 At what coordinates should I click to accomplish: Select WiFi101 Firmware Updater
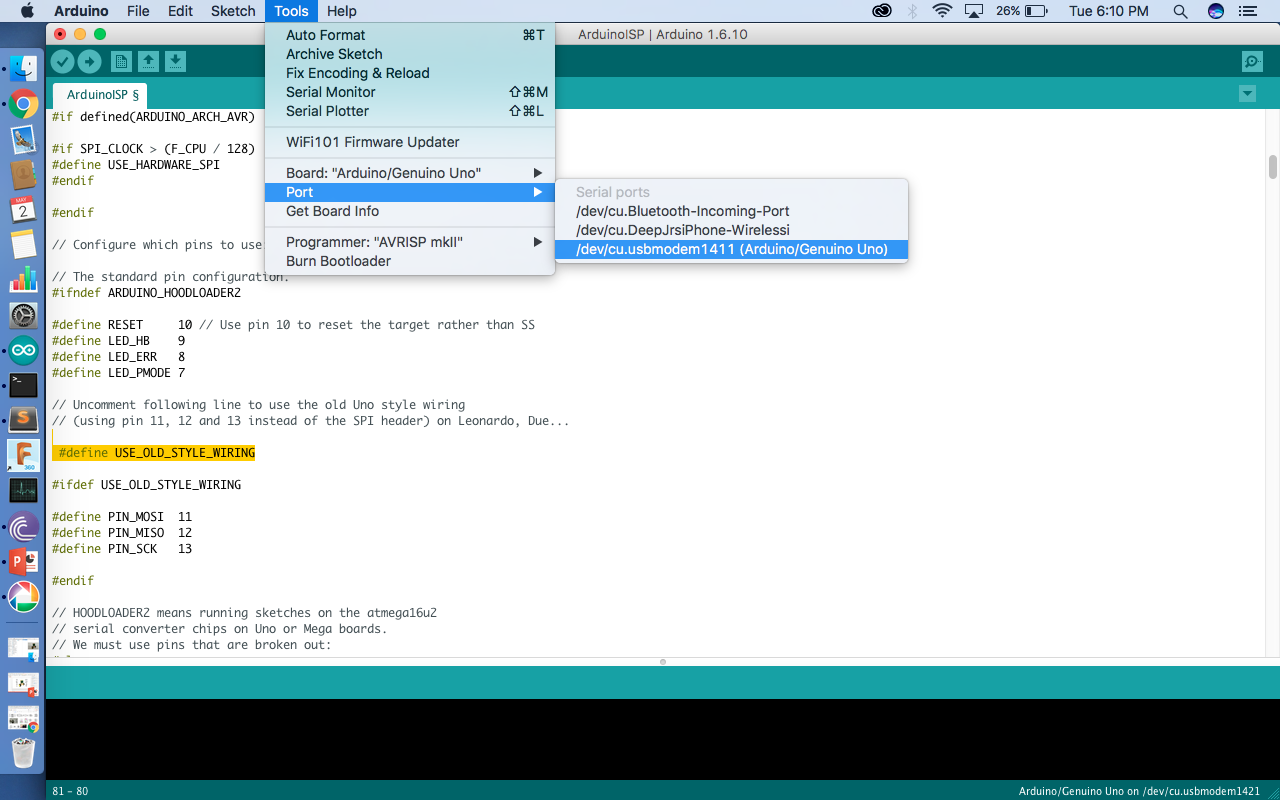pyautogui.click(x=410, y=142)
